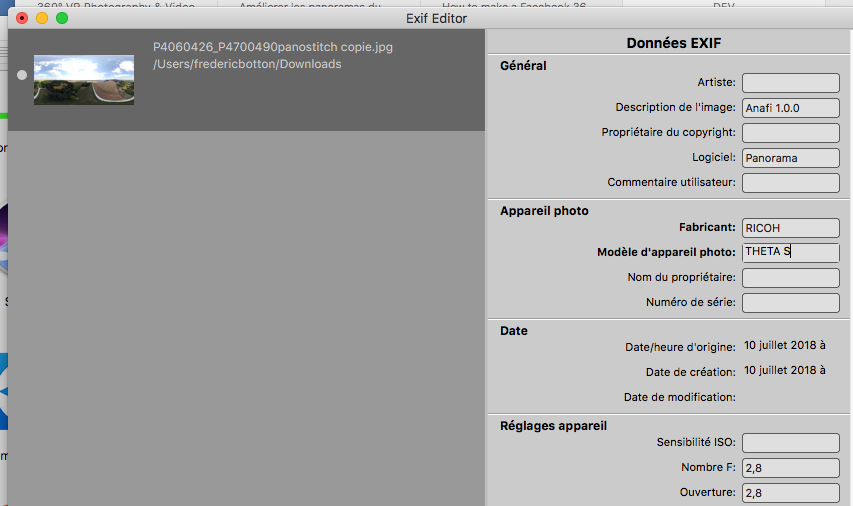Click the Général section heading
This screenshot has height=506, width=853.
point(523,66)
